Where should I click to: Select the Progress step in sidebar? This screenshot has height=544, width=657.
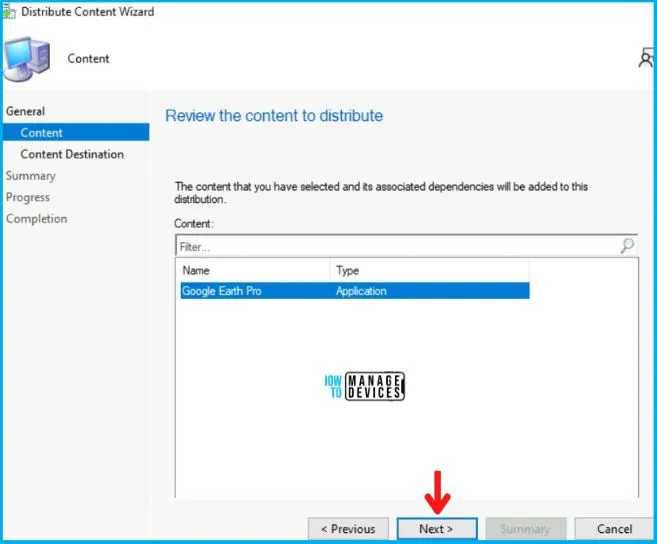pyautogui.click(x=28, y=197)
